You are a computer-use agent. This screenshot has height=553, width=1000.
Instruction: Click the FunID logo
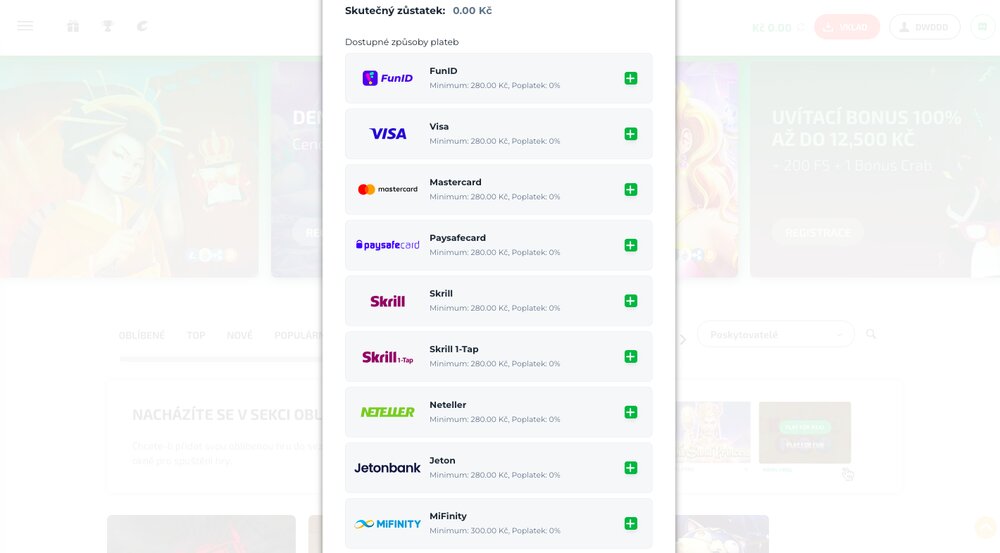[x=387, y=78]
